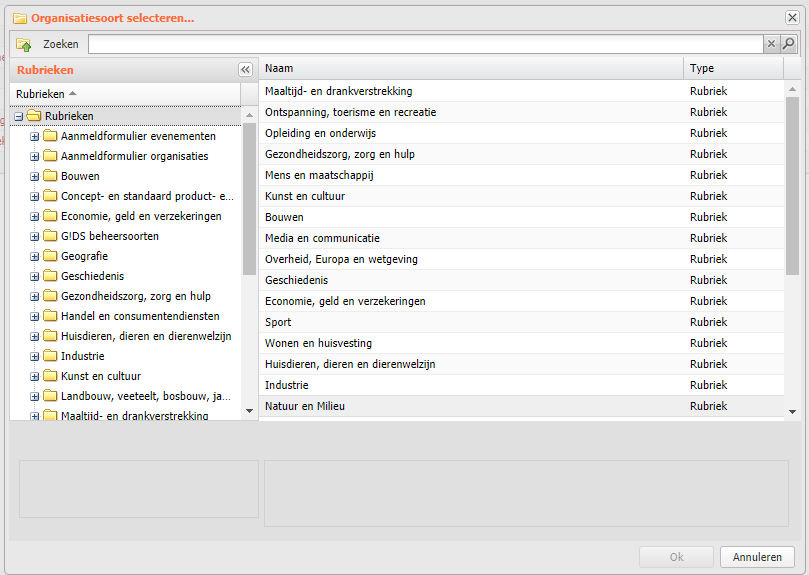Expand the Kunst en cultuur node
Viewport: 809px width, 575px height.
(35, 377)
